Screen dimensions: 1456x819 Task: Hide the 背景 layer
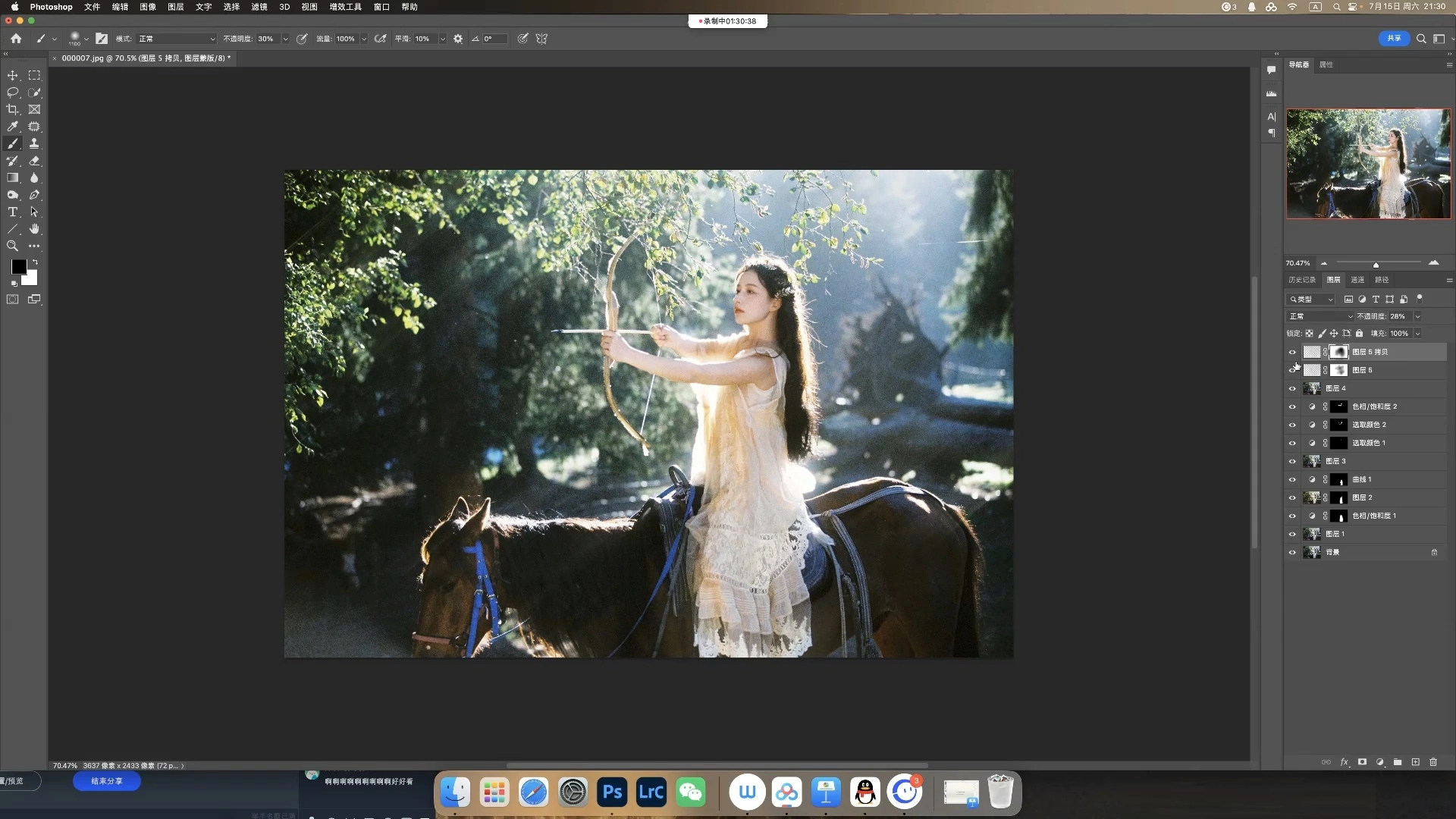pos(1292,552)
